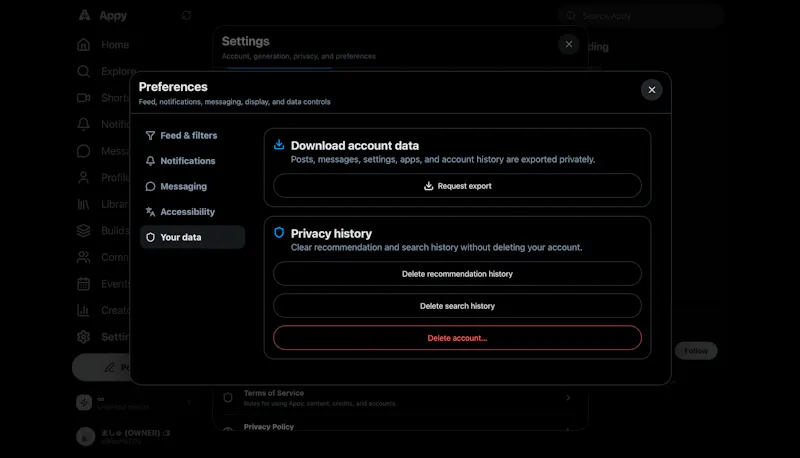Click the Home icon in sidebar
The width and height of the screenshot is (800, 458).
point(84,45)
